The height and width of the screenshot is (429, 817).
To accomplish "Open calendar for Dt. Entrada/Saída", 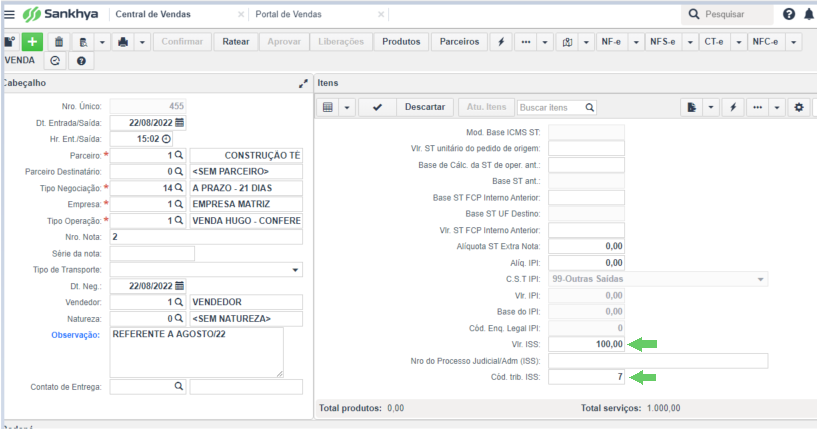I will tap(179, 122).
